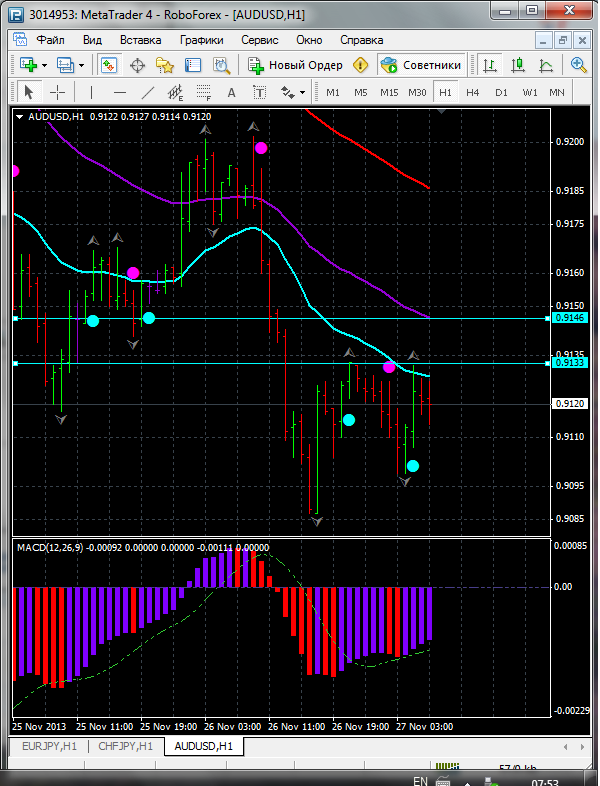
Task: Click the 0.9120 current price label
Action: point(571,404)
